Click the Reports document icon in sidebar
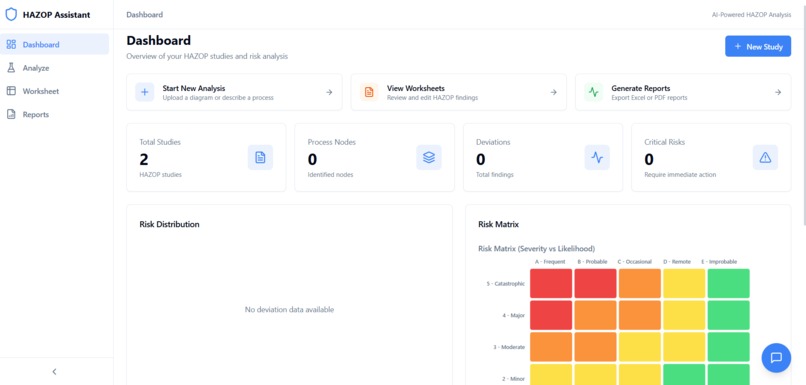Screen dimensions: 806x385 [11, 115]
